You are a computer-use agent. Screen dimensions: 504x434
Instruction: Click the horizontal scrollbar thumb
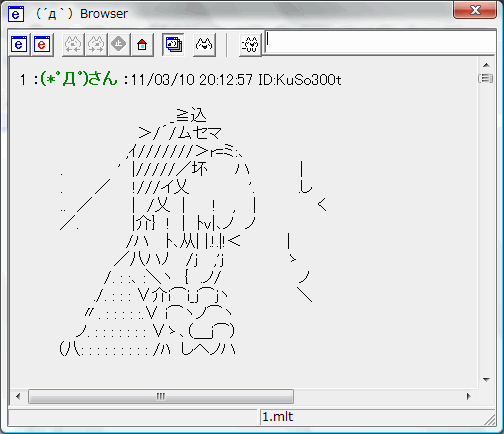pos(161,396)
